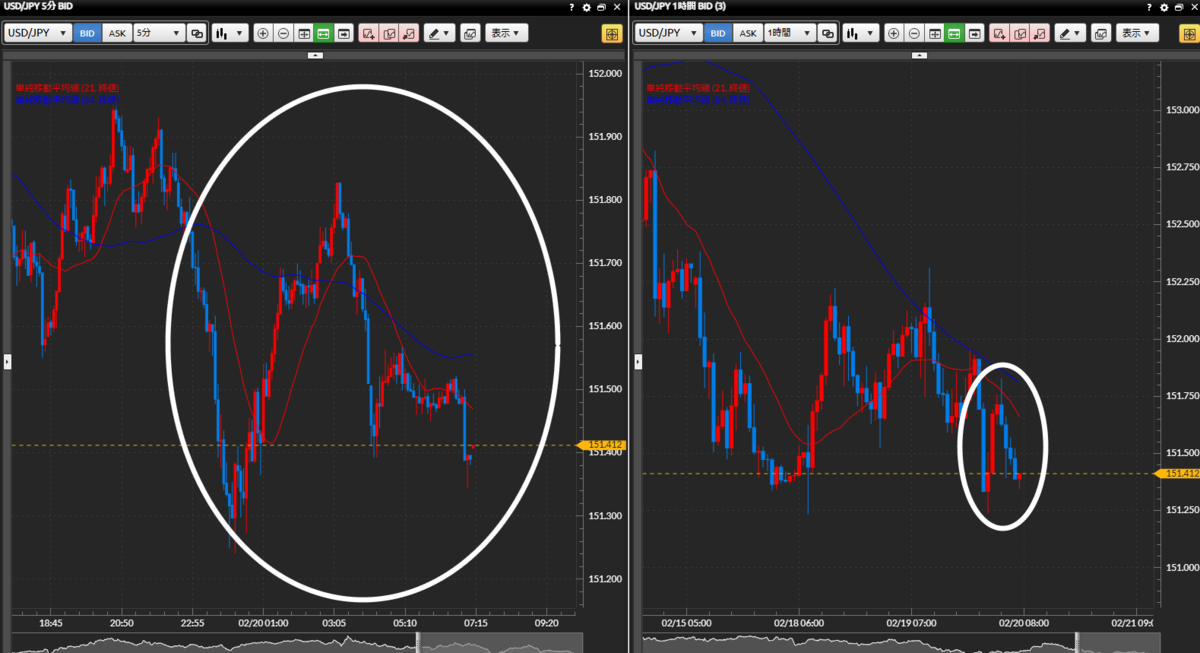The width and height of the screenshot is (1200, 653).
Task: Click the 02/20 08:00 time label in 1時間 chart
Action: tap(1024, 622)
